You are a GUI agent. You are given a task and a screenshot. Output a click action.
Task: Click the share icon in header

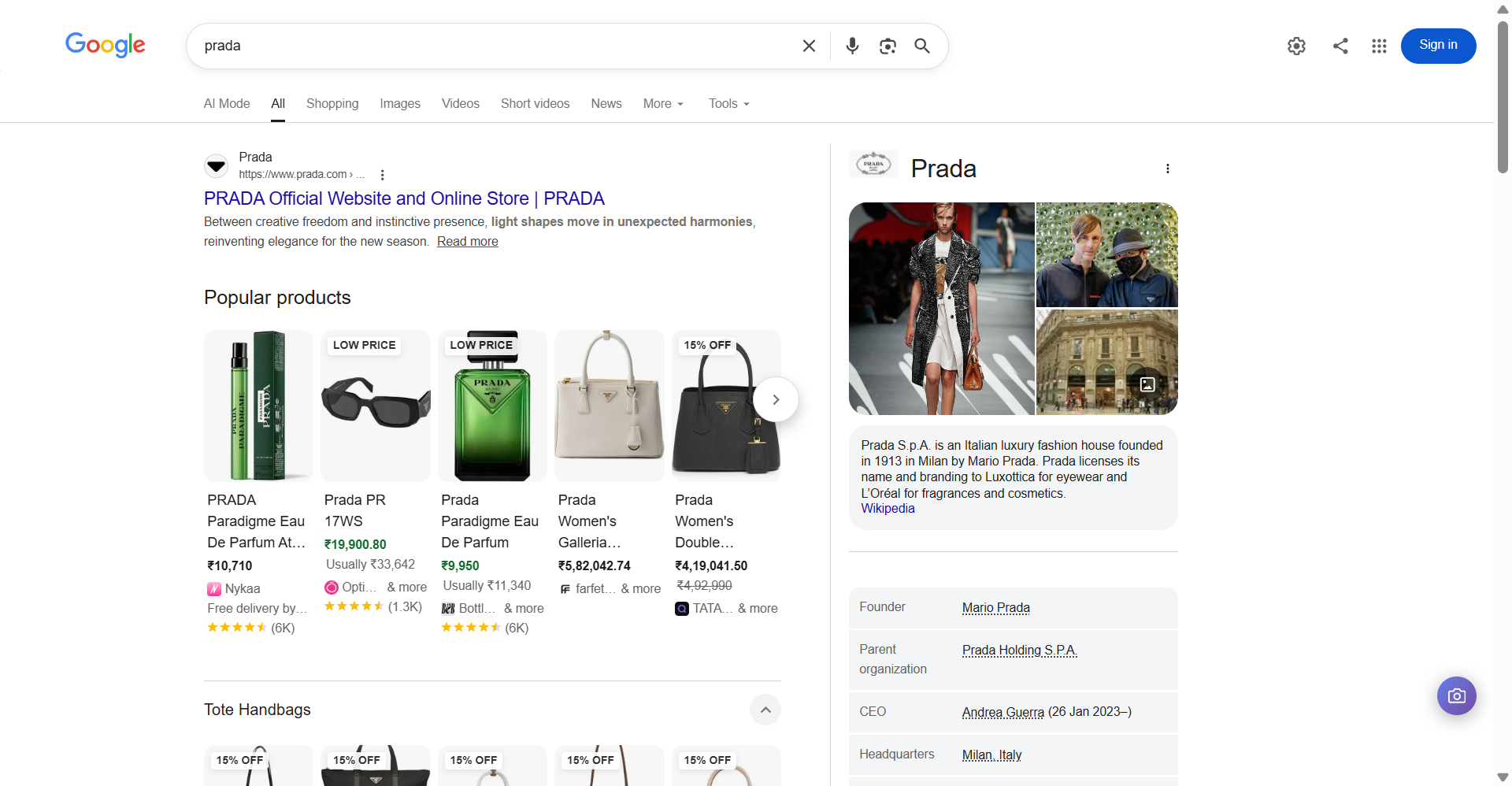[1340, 46]
